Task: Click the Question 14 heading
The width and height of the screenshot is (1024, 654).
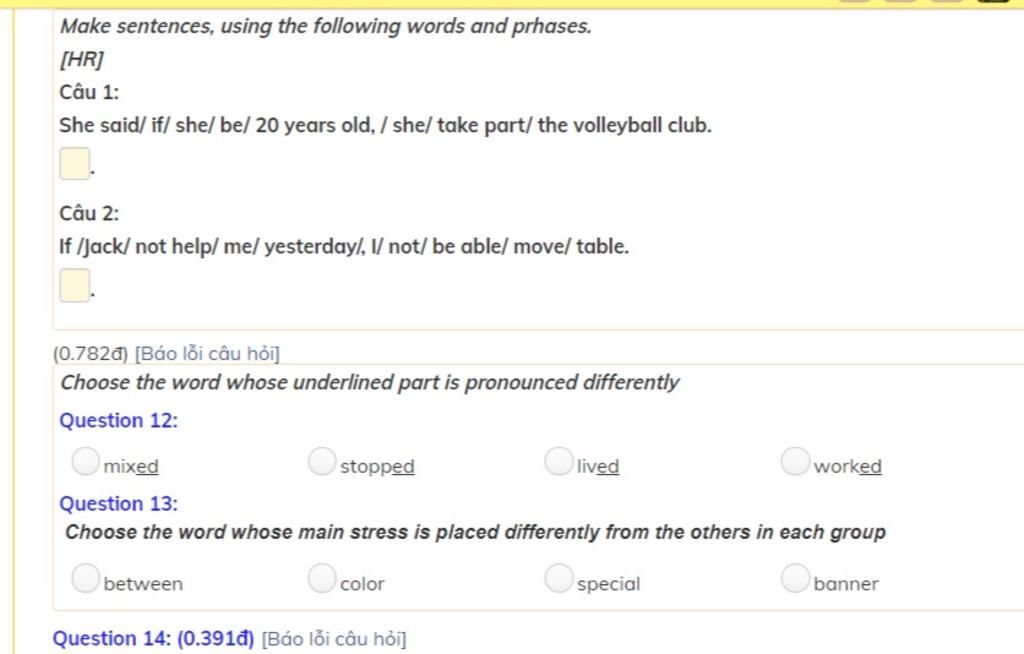Action: [x=153, y=638]
